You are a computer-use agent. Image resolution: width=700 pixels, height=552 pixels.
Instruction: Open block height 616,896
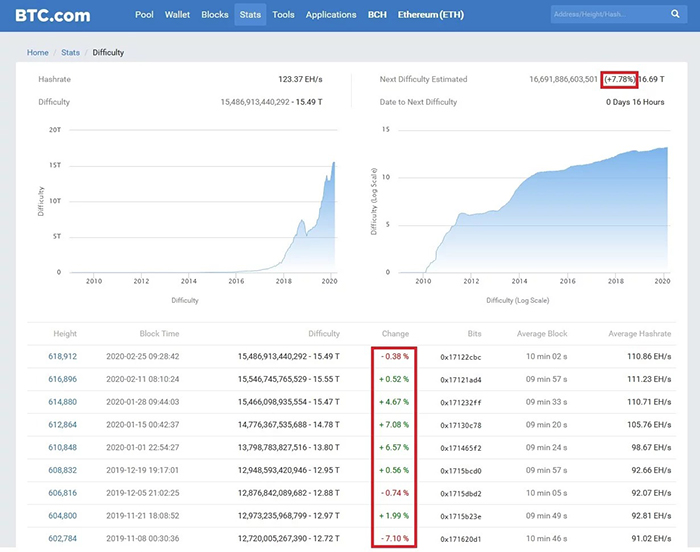tap(62, 379)
